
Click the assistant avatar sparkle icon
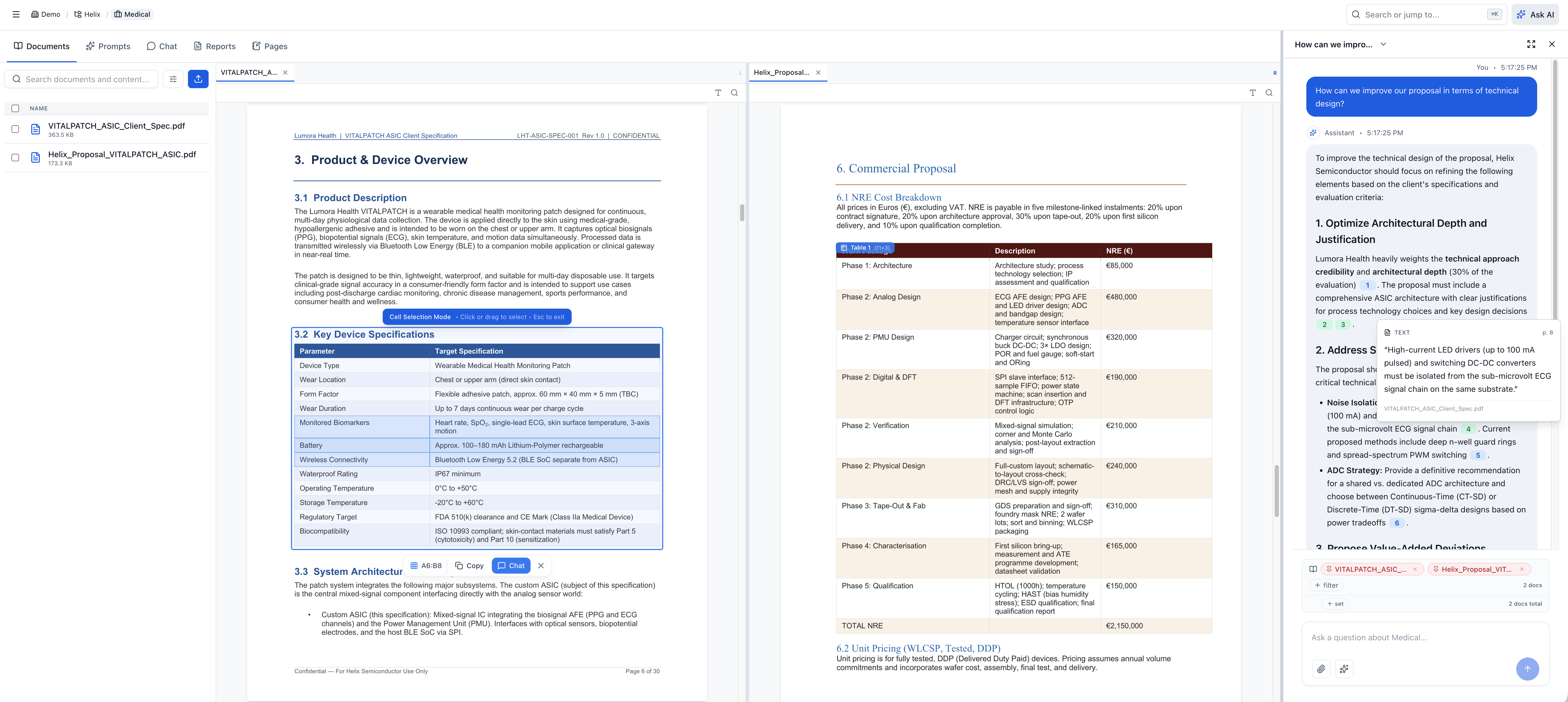1313,133
